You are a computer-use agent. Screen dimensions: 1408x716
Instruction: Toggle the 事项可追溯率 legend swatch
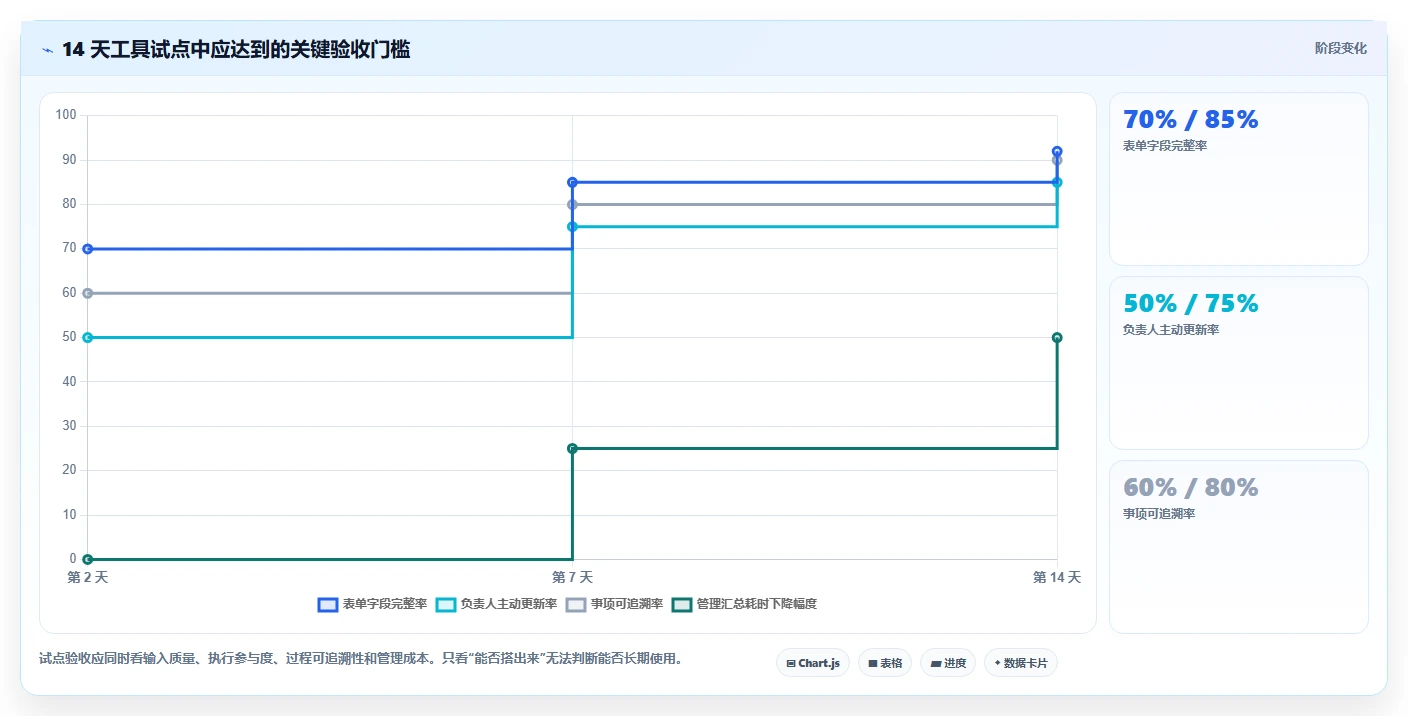click(x=576, y=604)
